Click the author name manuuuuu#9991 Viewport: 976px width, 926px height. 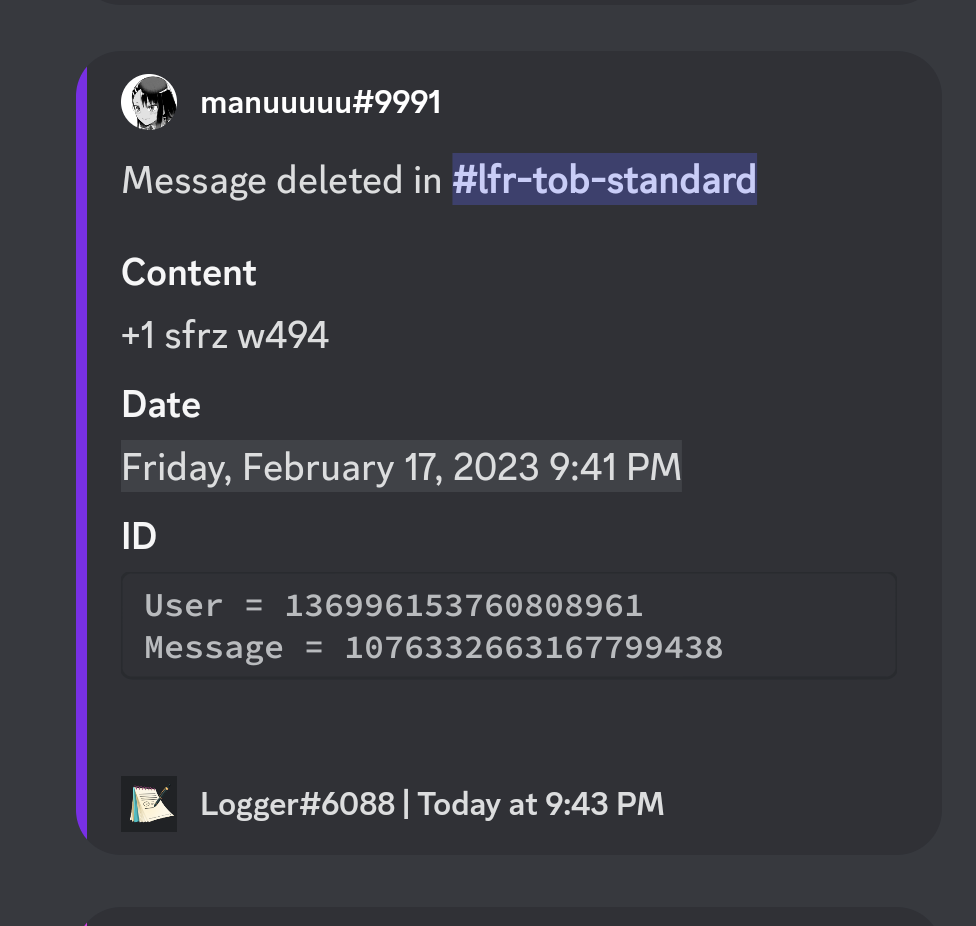[320, 102]
